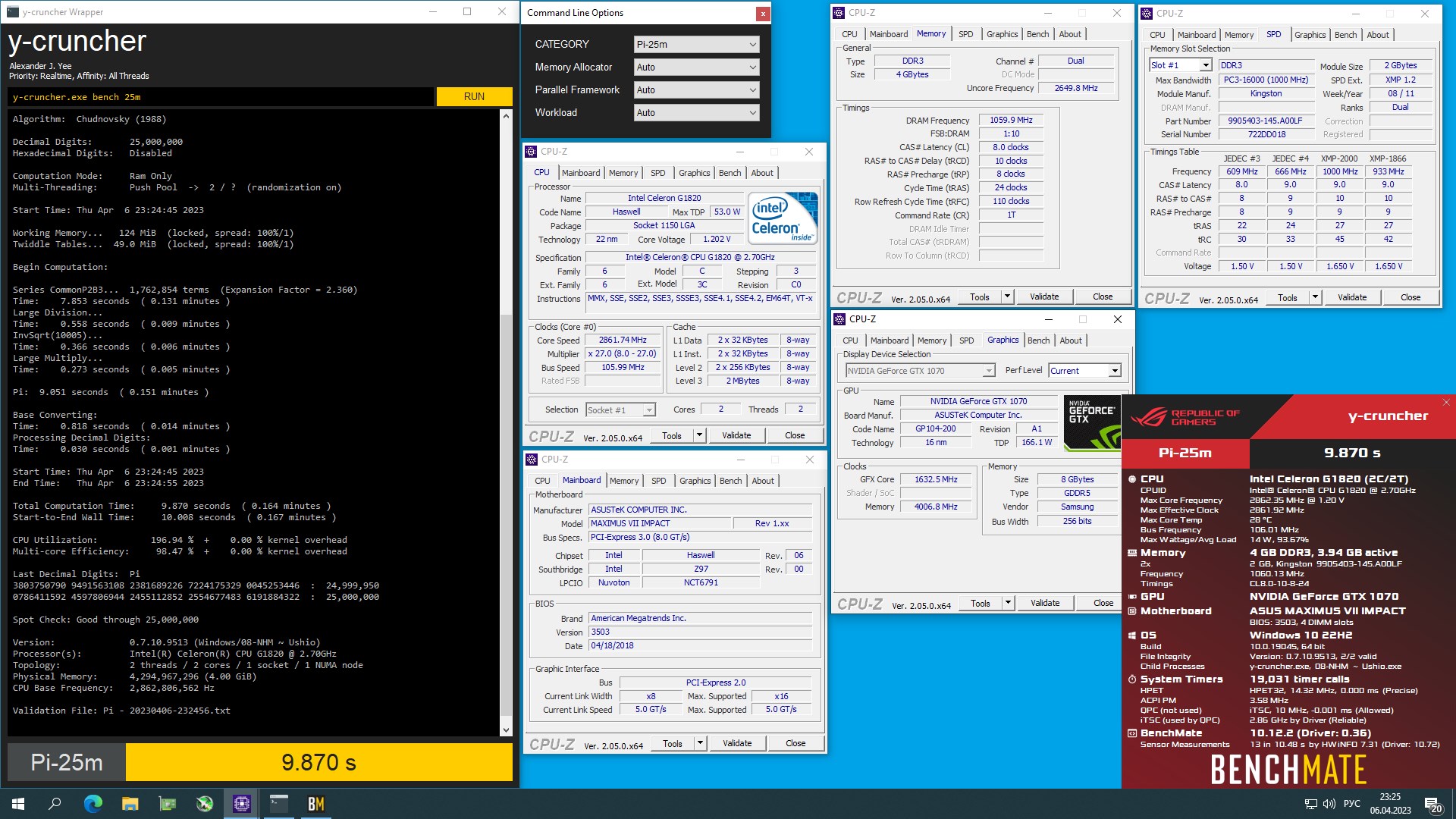This screenshot has width=1456, height=819.
Task: Expand the Parallel Framework dropdown
Action: coord(696,90)
